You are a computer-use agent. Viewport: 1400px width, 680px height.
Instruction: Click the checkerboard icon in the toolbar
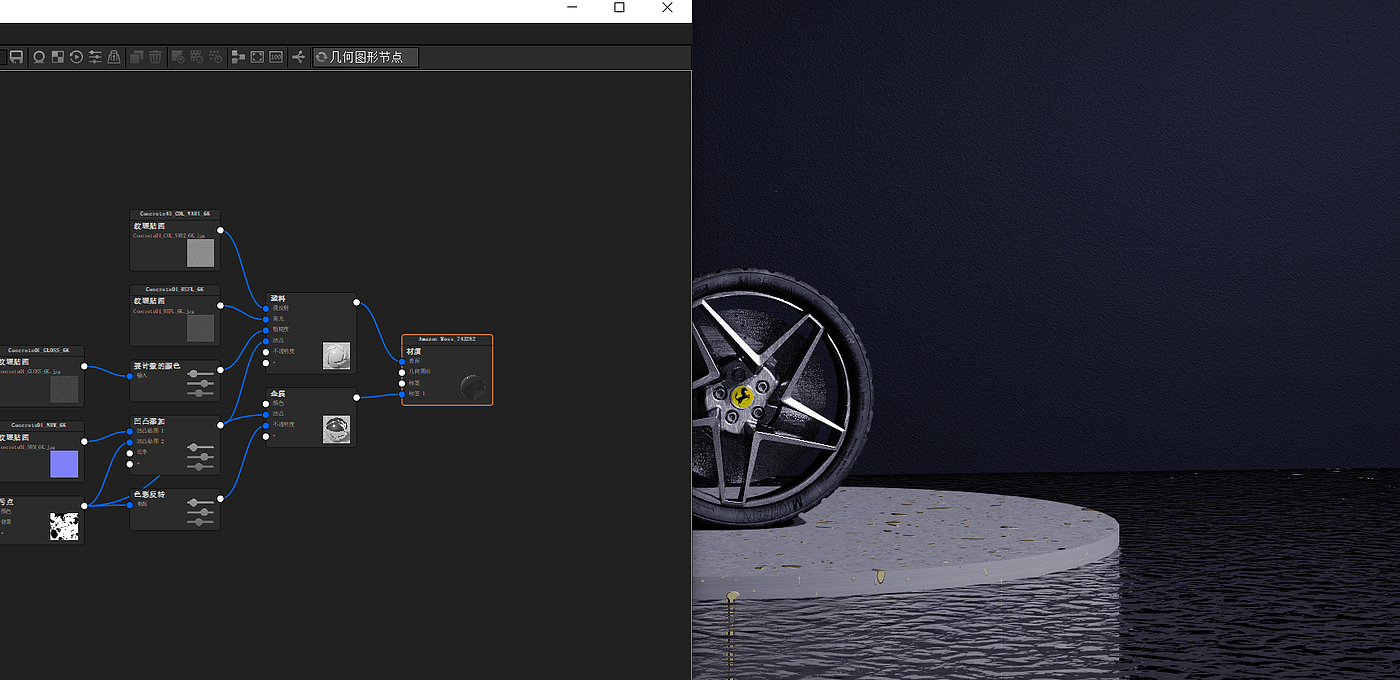(x=58, y=58)
